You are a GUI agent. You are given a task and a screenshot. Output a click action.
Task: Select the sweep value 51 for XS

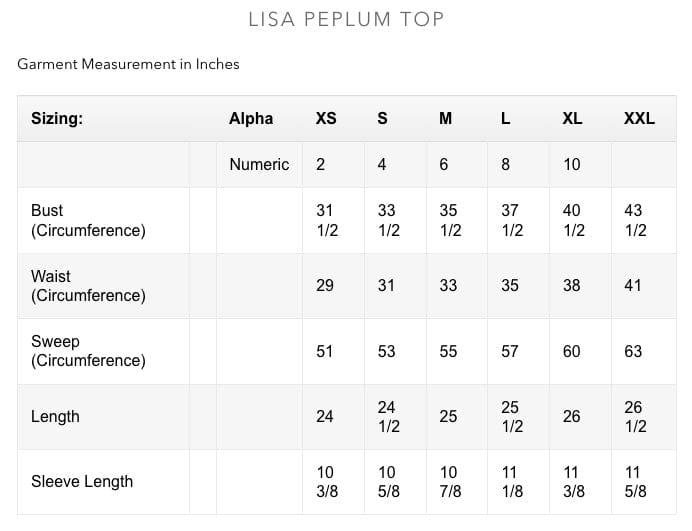pos(325,351)
